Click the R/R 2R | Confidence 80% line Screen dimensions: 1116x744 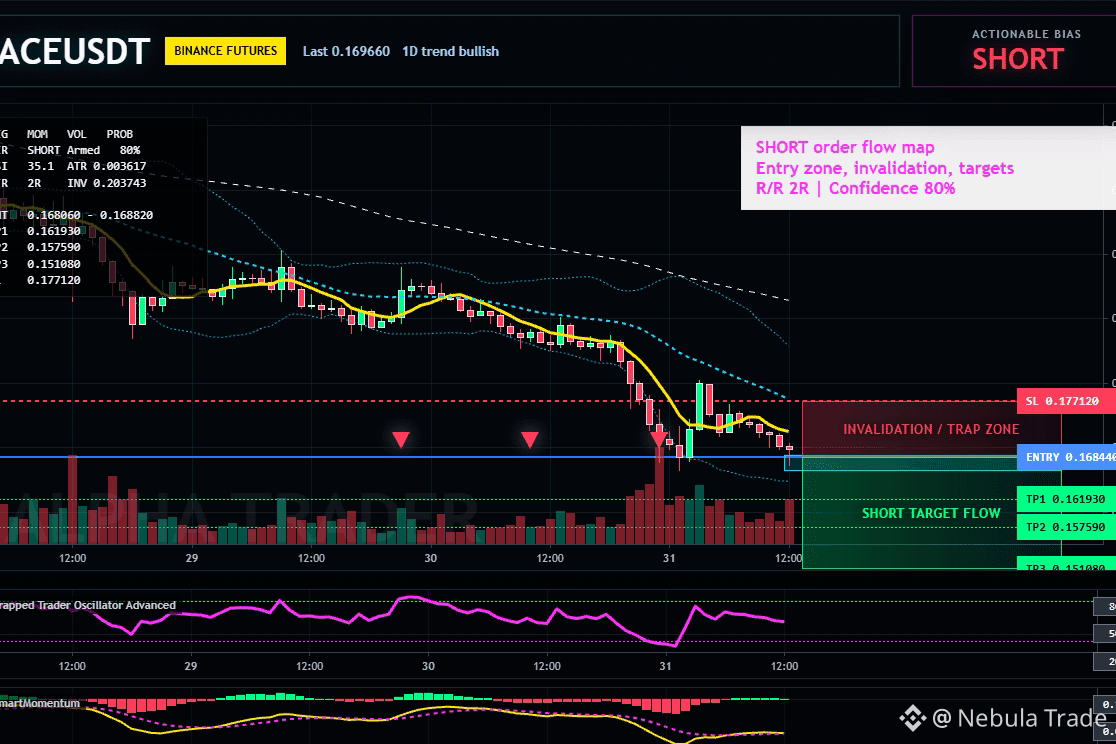pos(856,188)
